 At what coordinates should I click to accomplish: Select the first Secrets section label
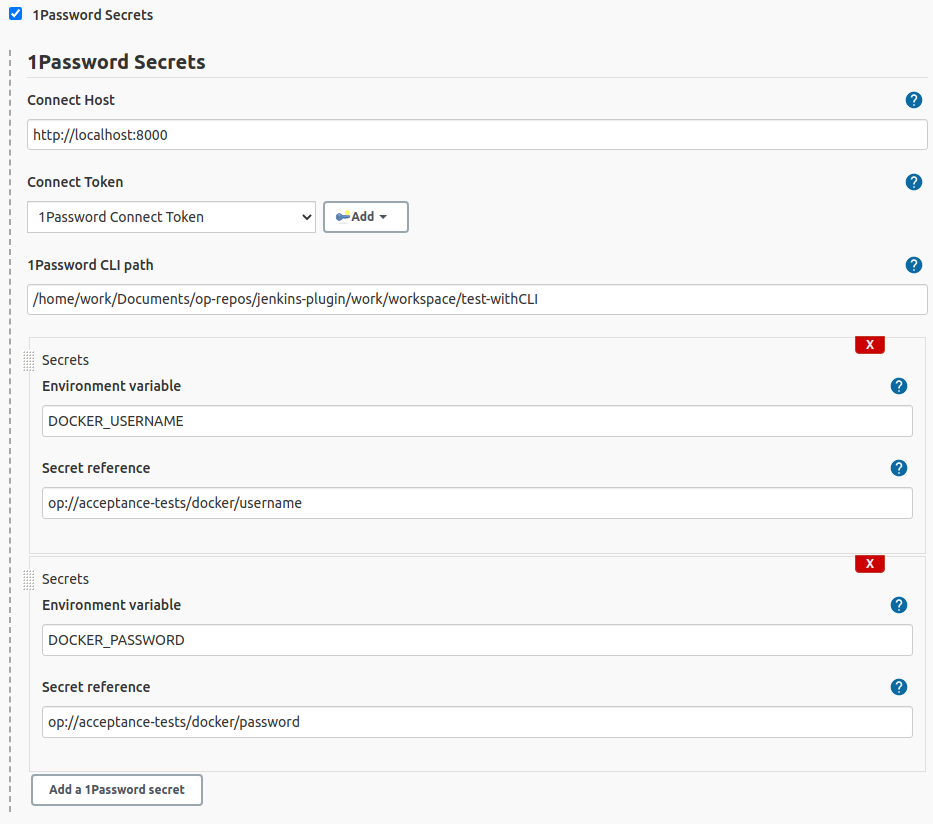point(64,360)
